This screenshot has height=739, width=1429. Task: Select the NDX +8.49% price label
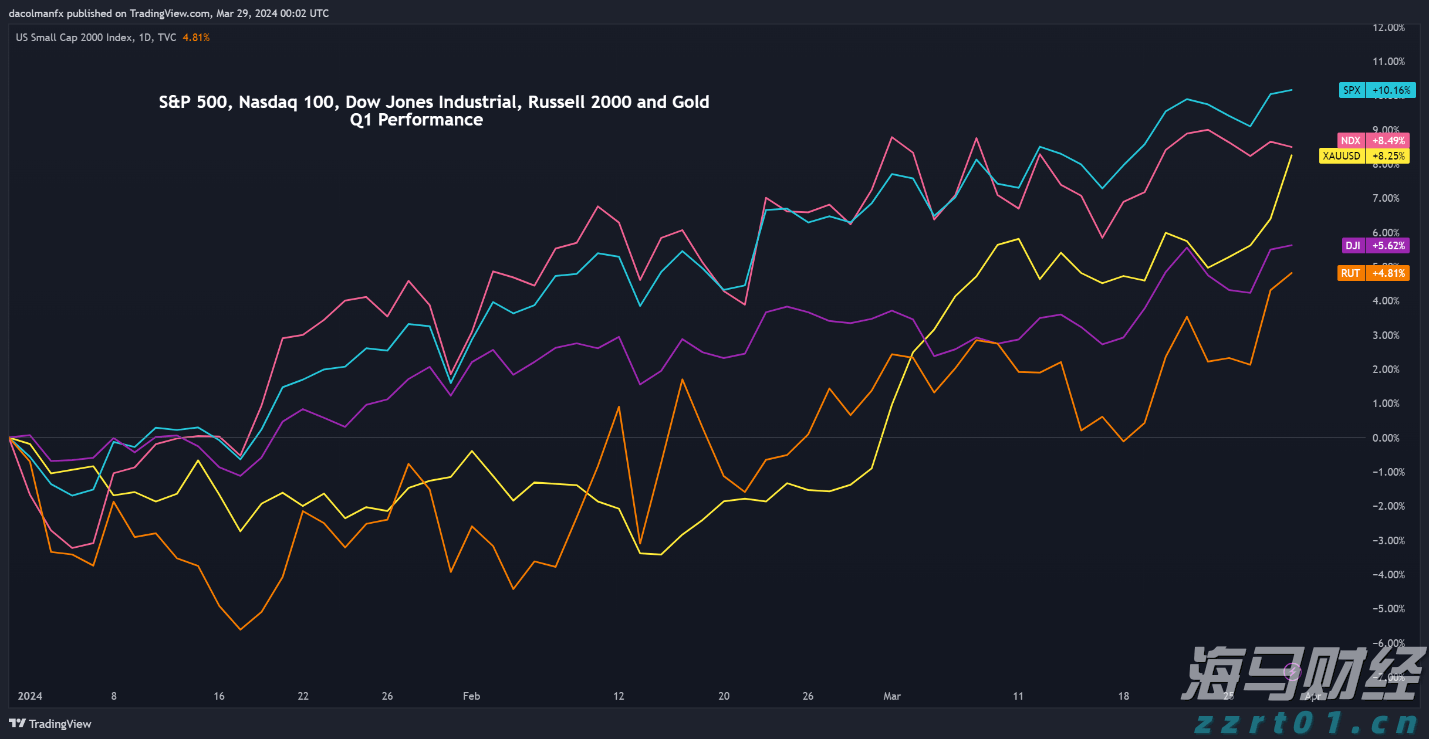pos(1372,141)
